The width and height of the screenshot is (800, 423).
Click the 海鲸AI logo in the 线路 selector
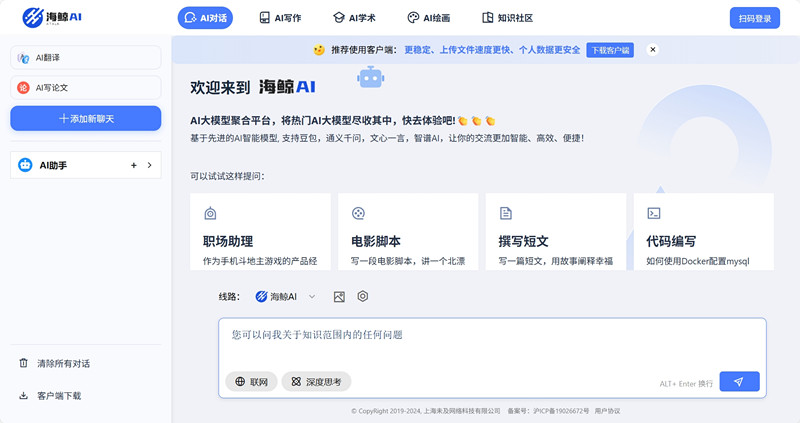[x=261, y=296]
